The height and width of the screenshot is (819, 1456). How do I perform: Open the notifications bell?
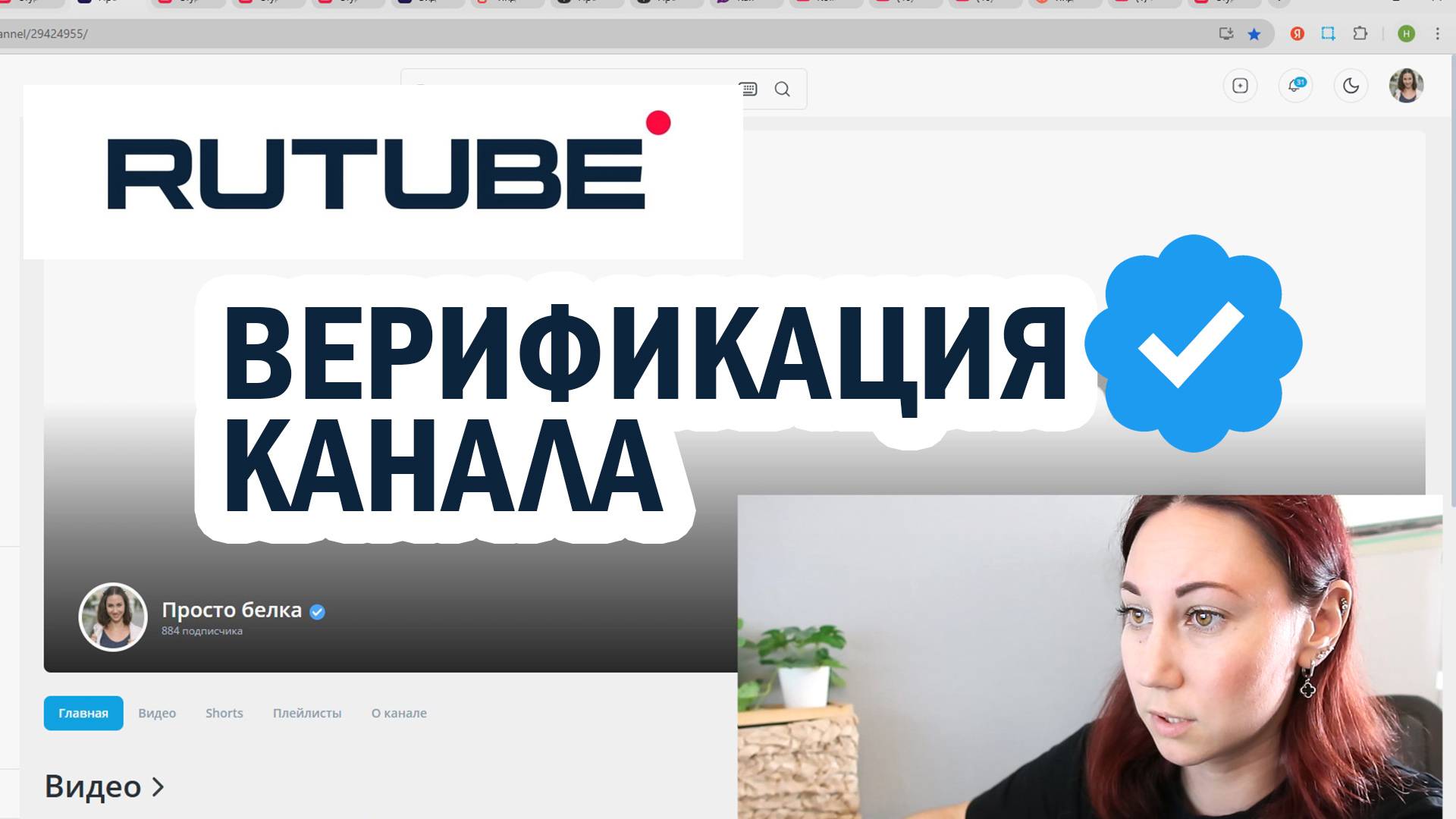(x=1295, y=86)
